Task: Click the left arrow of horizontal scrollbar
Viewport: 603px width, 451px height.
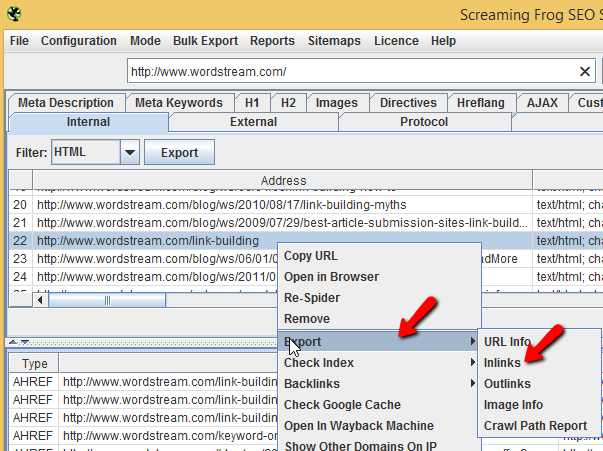Action: (x=40, y=299)
